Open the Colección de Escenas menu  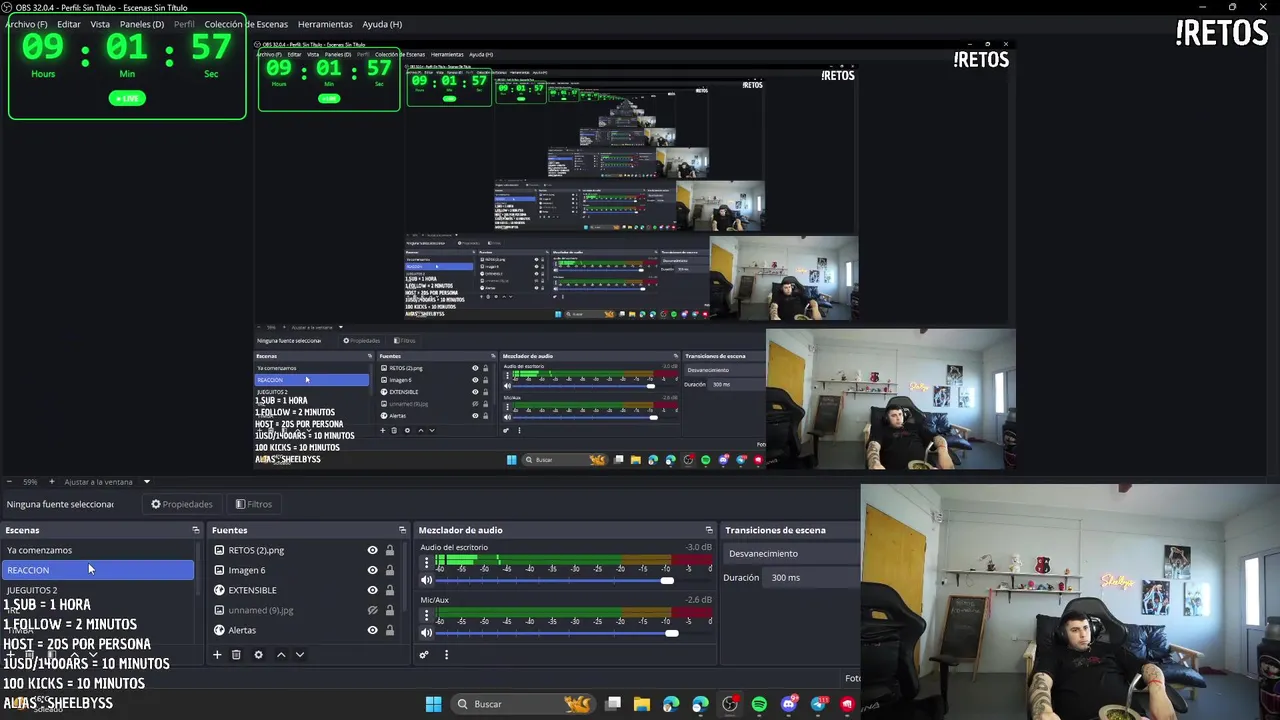pos(246,24)
